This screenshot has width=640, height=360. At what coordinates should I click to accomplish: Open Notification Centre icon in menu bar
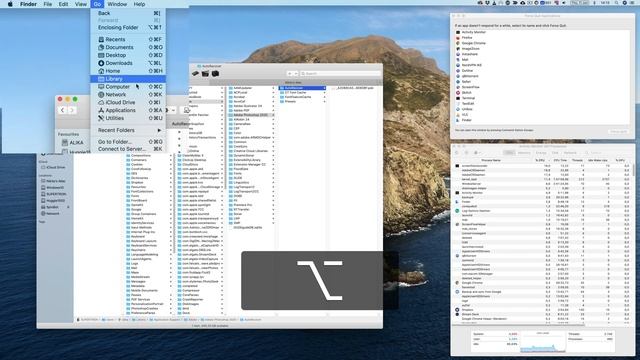click(x=632, y=3)
